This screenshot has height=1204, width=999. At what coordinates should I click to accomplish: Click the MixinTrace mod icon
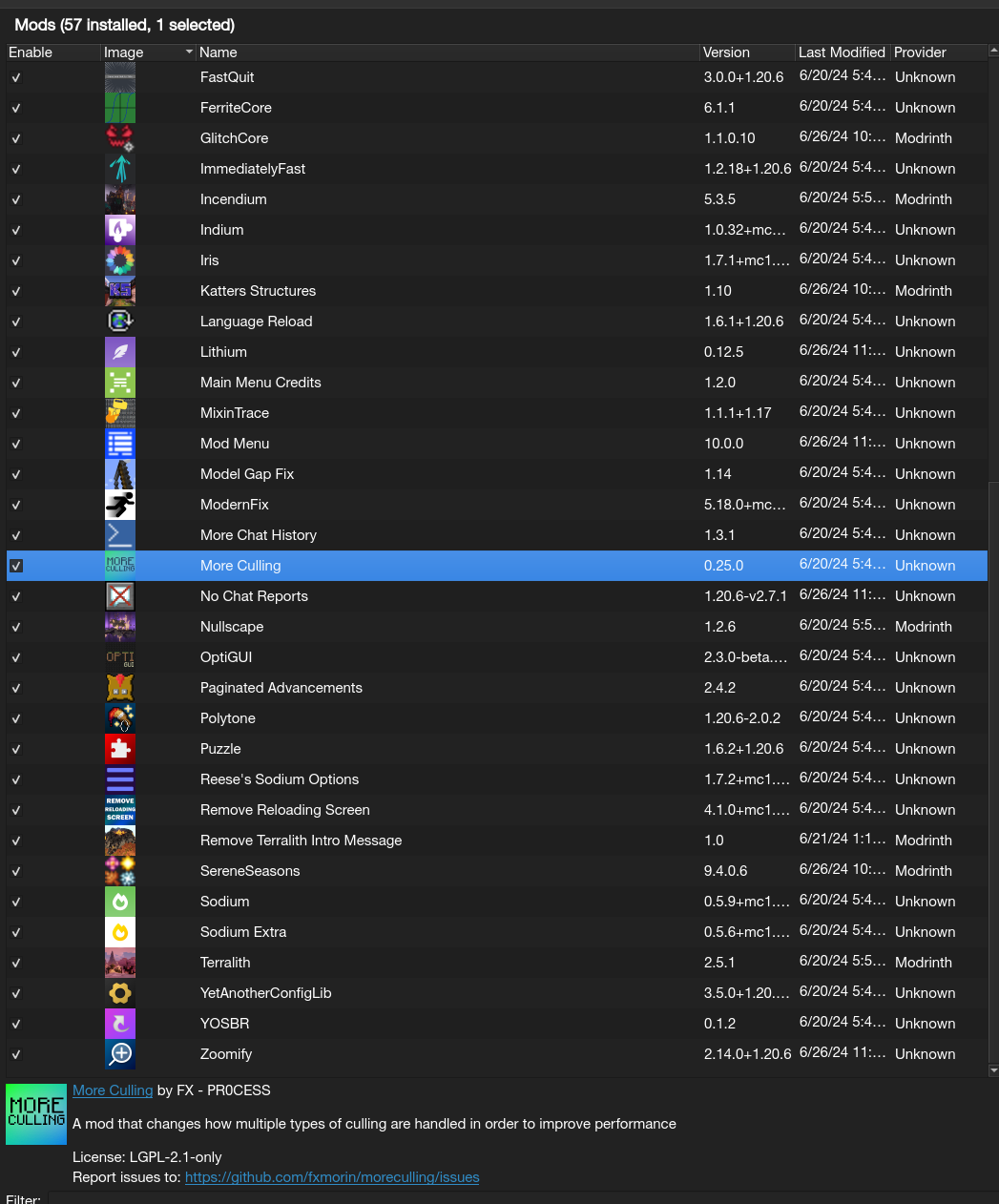coord(120,413)
